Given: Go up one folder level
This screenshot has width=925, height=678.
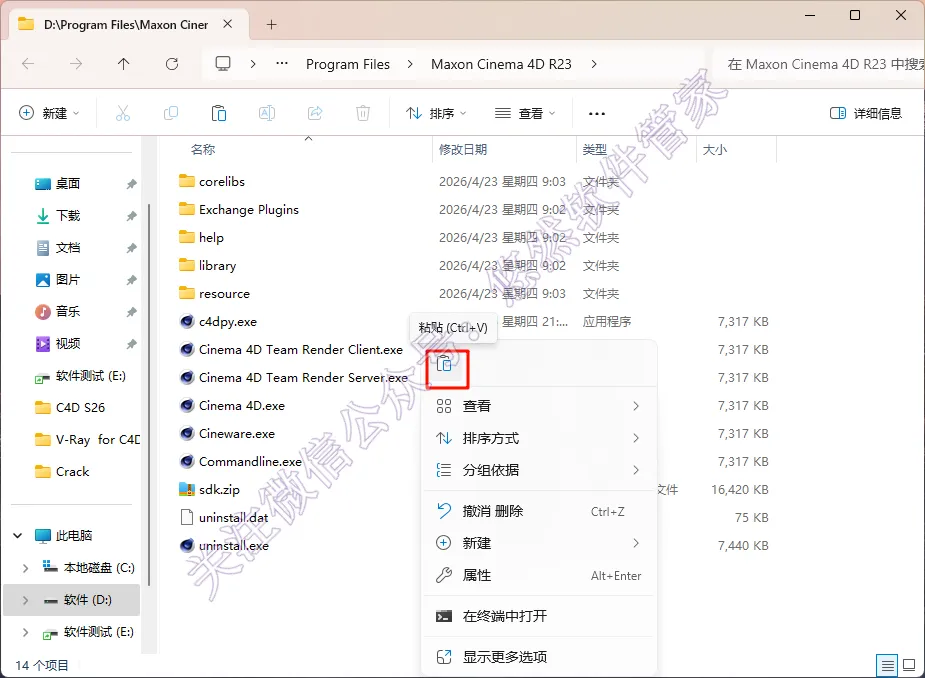Looking at the screenshot, I should pos(123,64).
